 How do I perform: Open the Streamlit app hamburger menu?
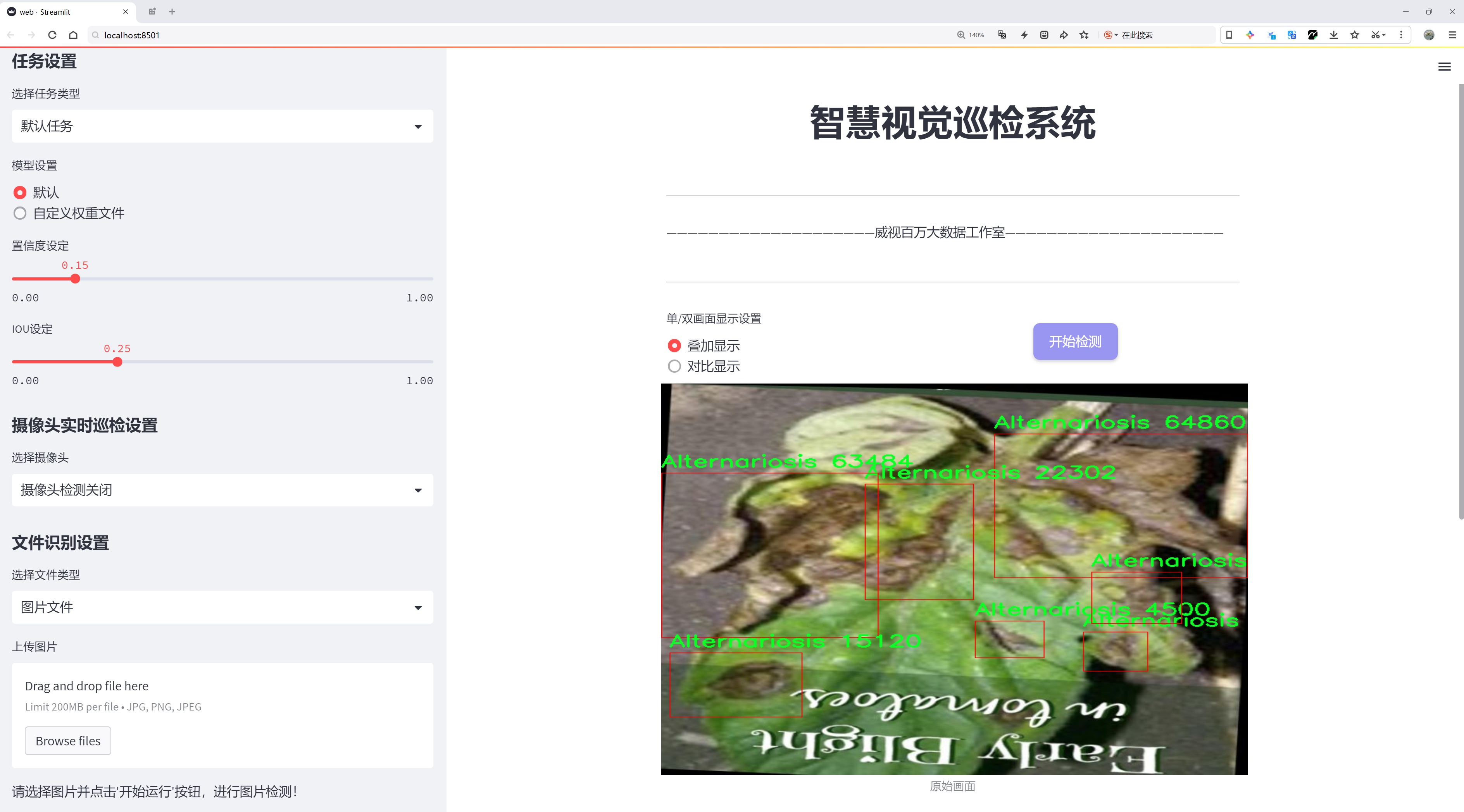[1444, 67]
